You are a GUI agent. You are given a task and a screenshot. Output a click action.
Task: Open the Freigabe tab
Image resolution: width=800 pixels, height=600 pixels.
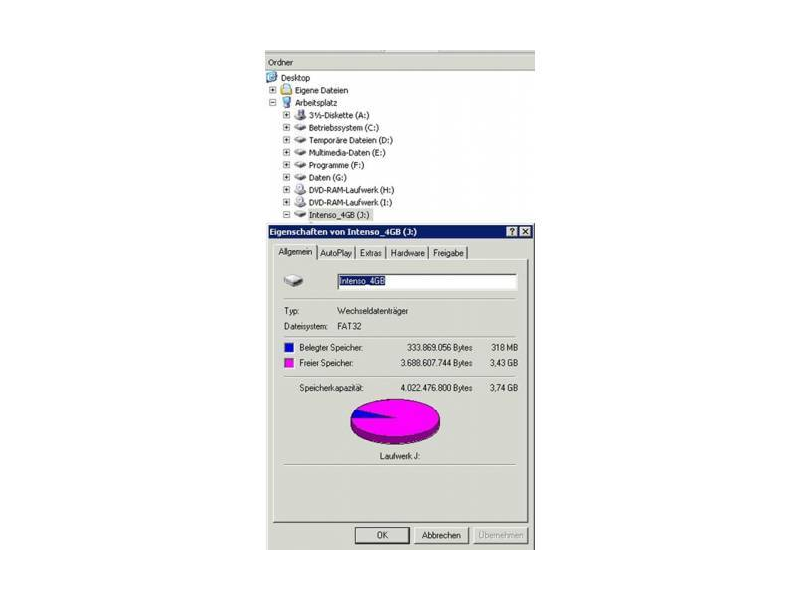point(448,253)
